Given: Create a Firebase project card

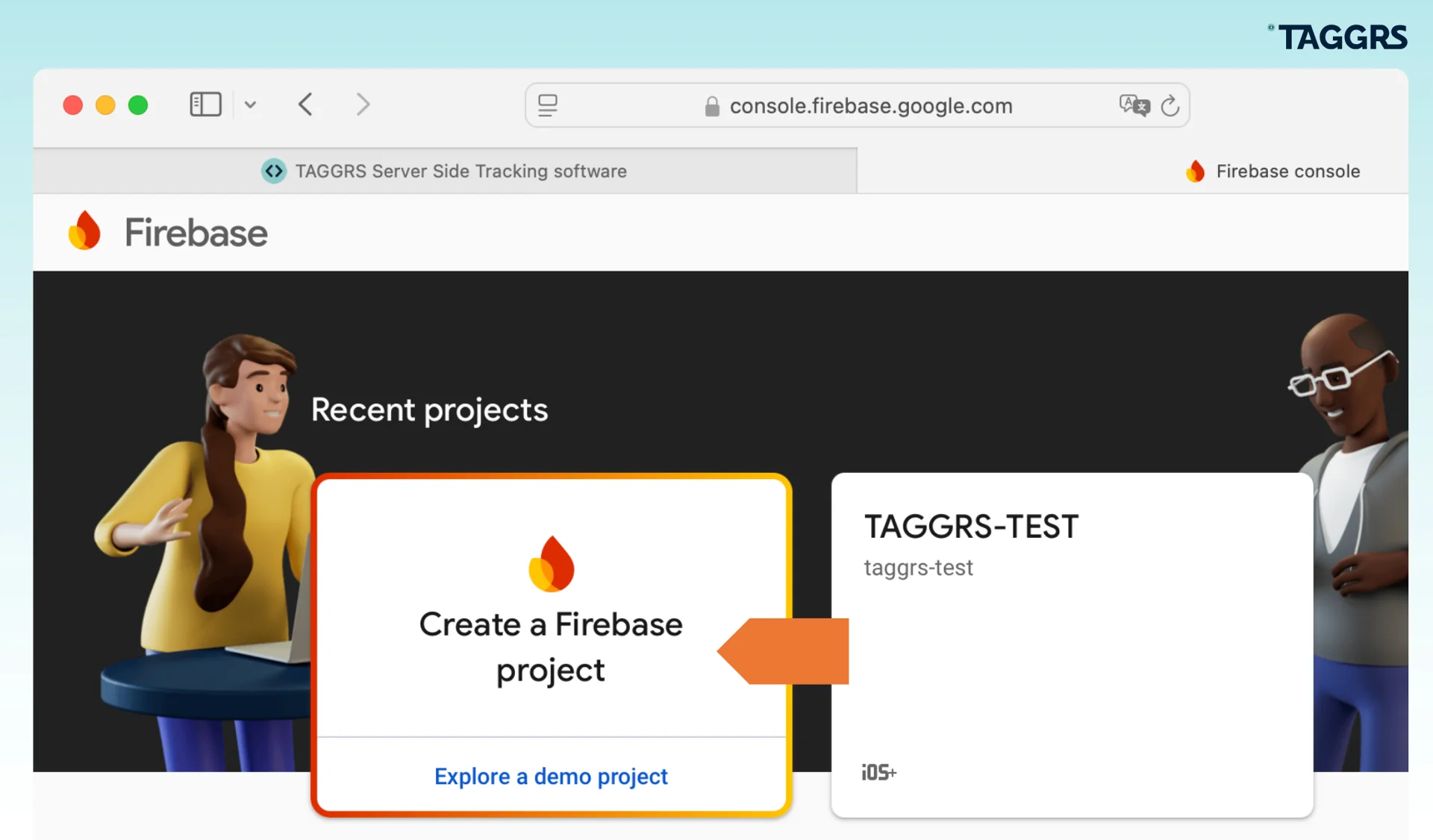Looking at the screenshot, I should point(552,645).
